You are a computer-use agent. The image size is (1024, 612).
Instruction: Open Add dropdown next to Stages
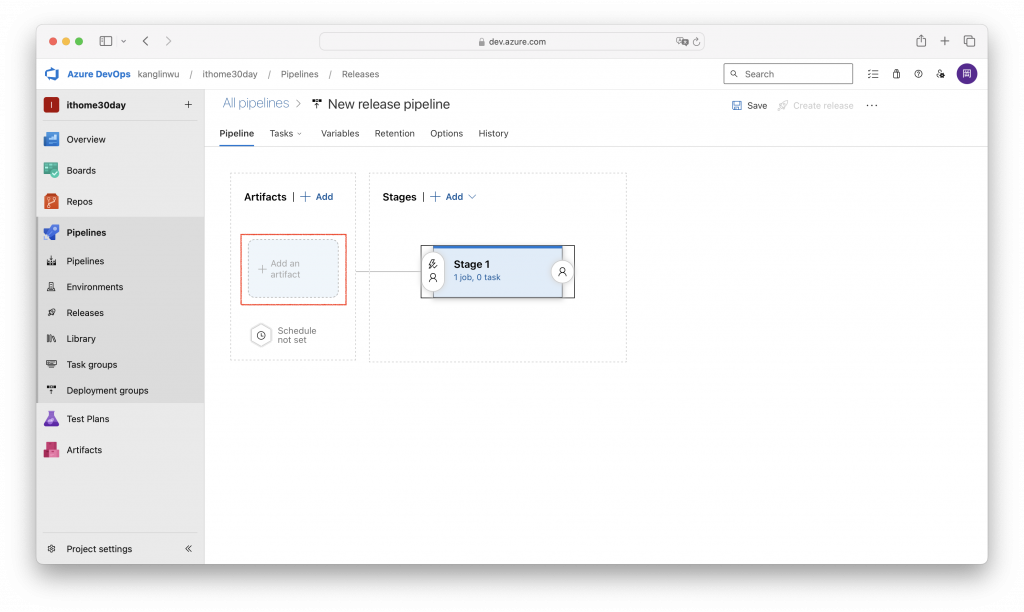coord(453,197)
